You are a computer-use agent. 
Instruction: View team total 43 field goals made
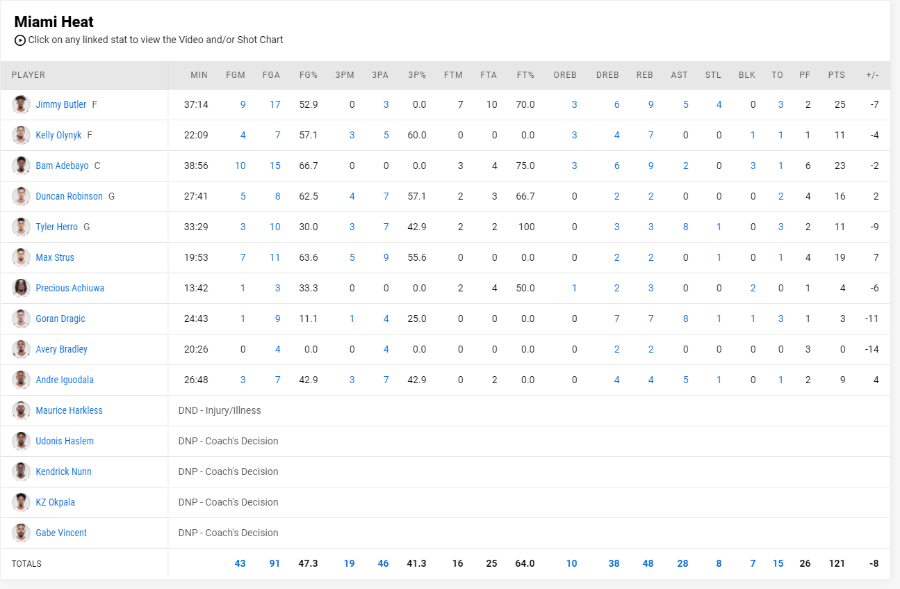coord(240,563)
